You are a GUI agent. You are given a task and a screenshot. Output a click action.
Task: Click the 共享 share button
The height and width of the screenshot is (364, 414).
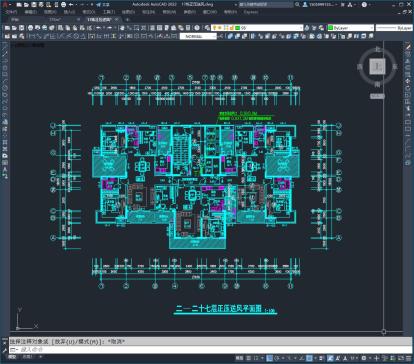(103, 5)
